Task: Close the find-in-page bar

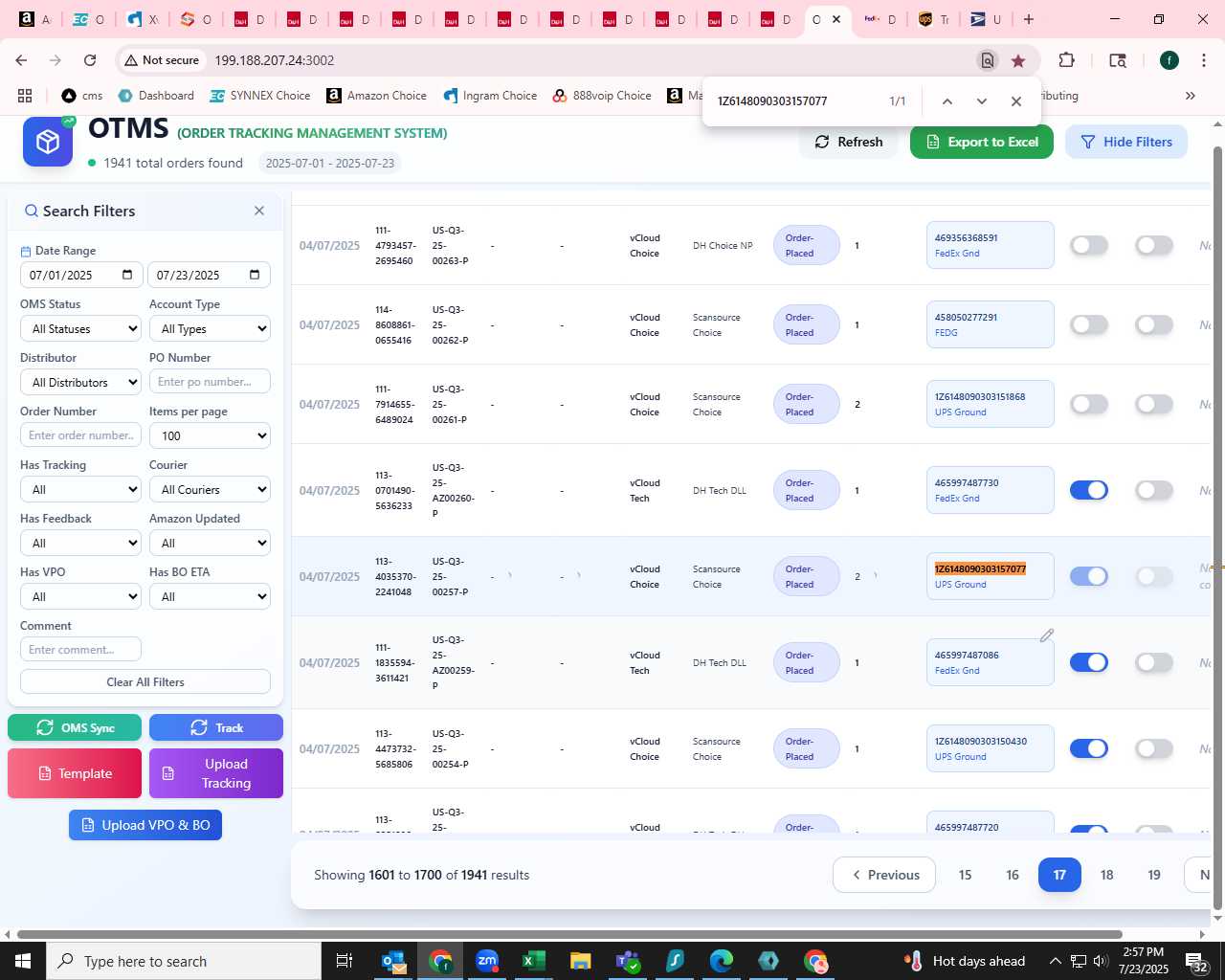Action: click(x=1016, y=101)
